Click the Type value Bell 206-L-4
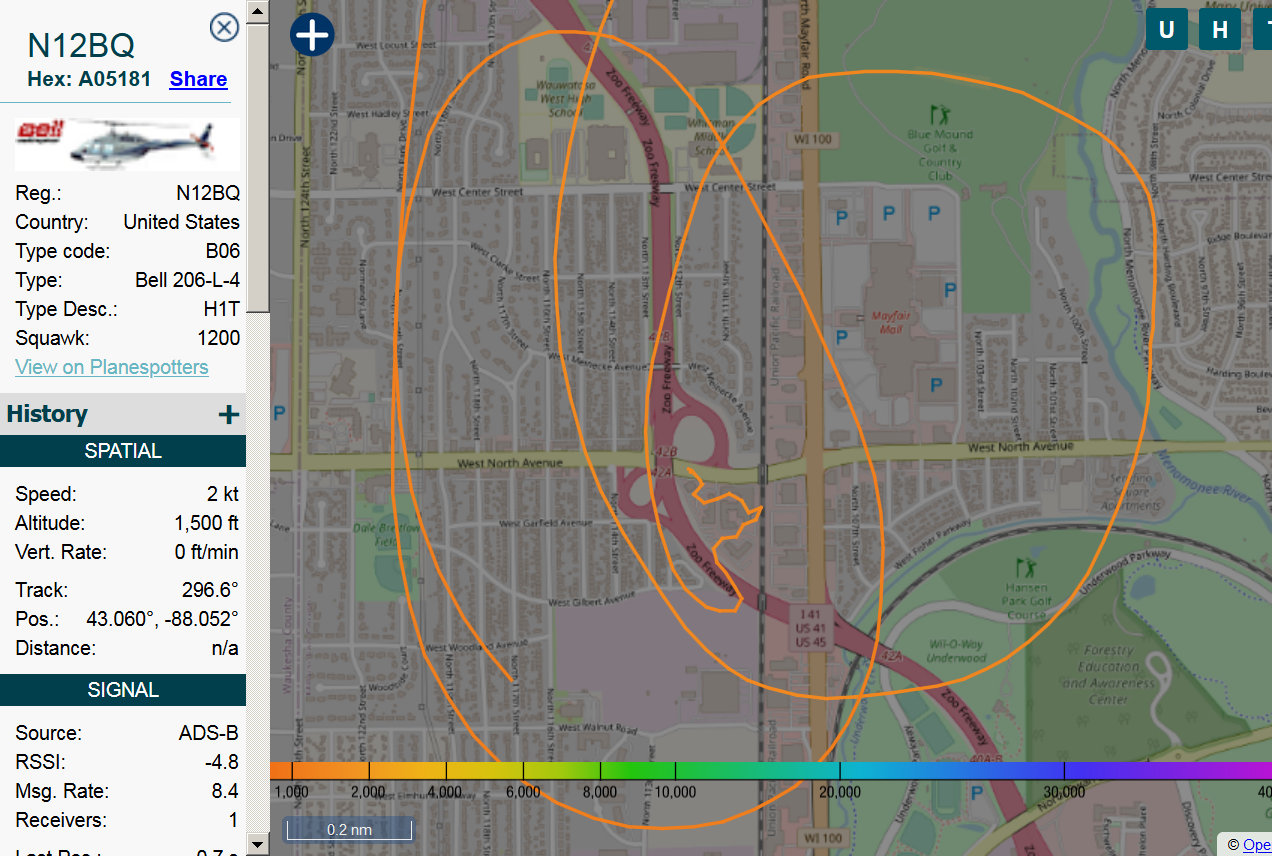 tap(187, 280)
